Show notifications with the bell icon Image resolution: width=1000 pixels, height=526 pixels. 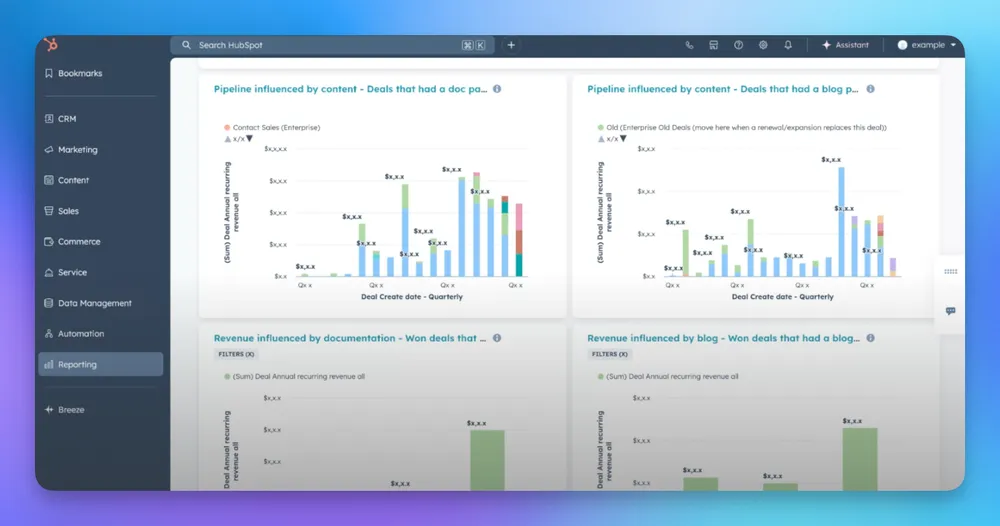[788, 45]
